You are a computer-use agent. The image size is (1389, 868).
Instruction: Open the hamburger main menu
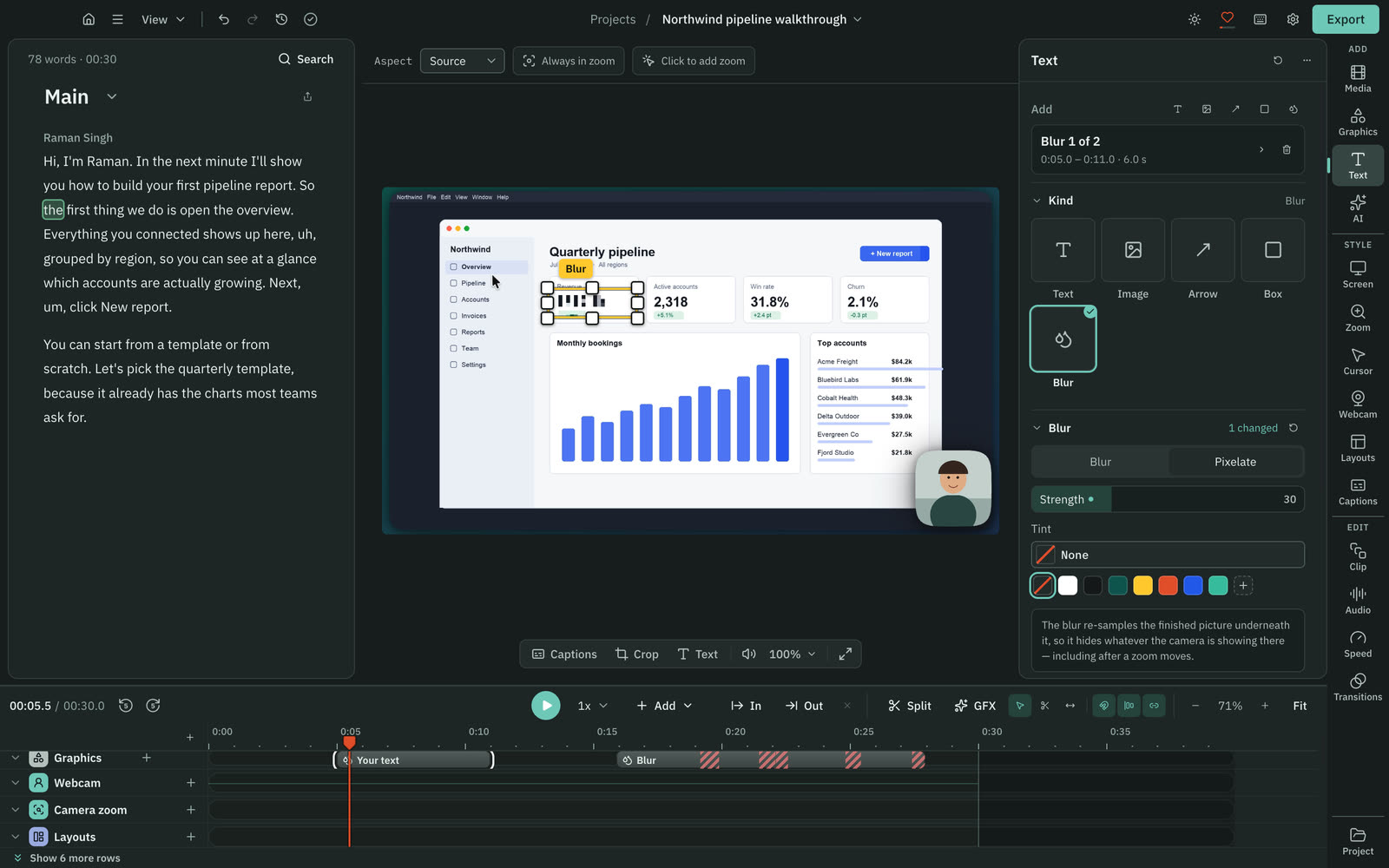(x=118, y=19)
